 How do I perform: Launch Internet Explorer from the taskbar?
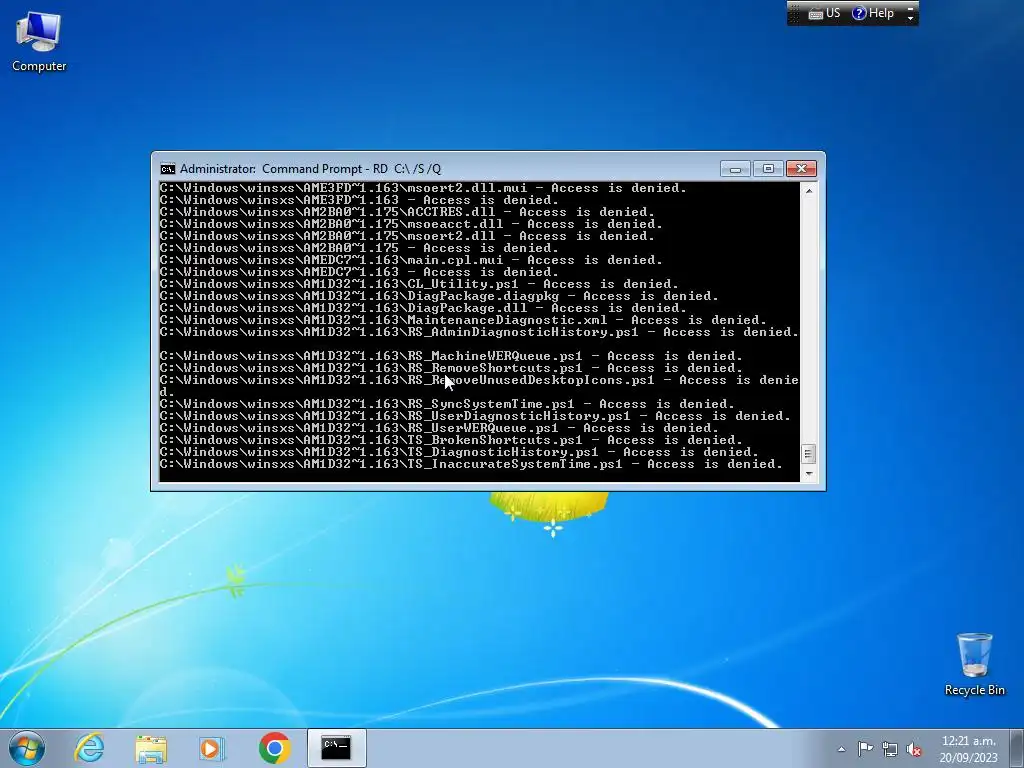(89, 748)
